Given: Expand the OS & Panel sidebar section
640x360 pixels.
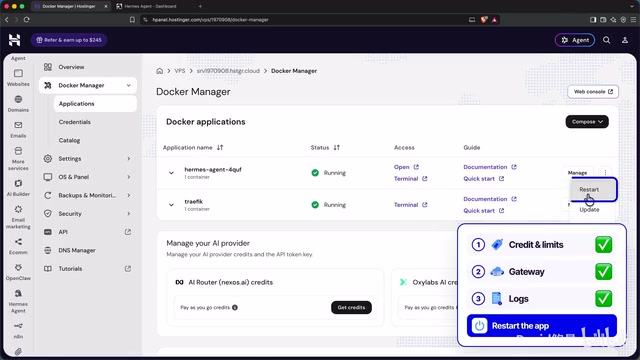Looking at the screenshot, I should coord(129,177).
